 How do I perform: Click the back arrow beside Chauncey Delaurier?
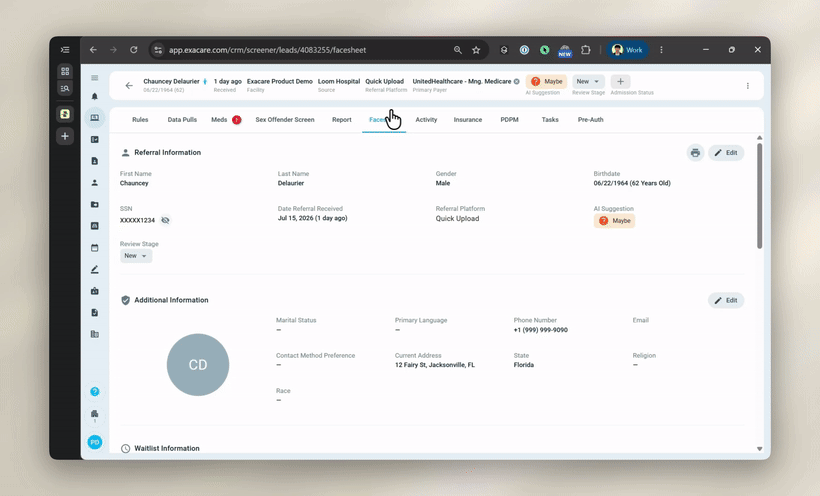[x=129, y=85]
